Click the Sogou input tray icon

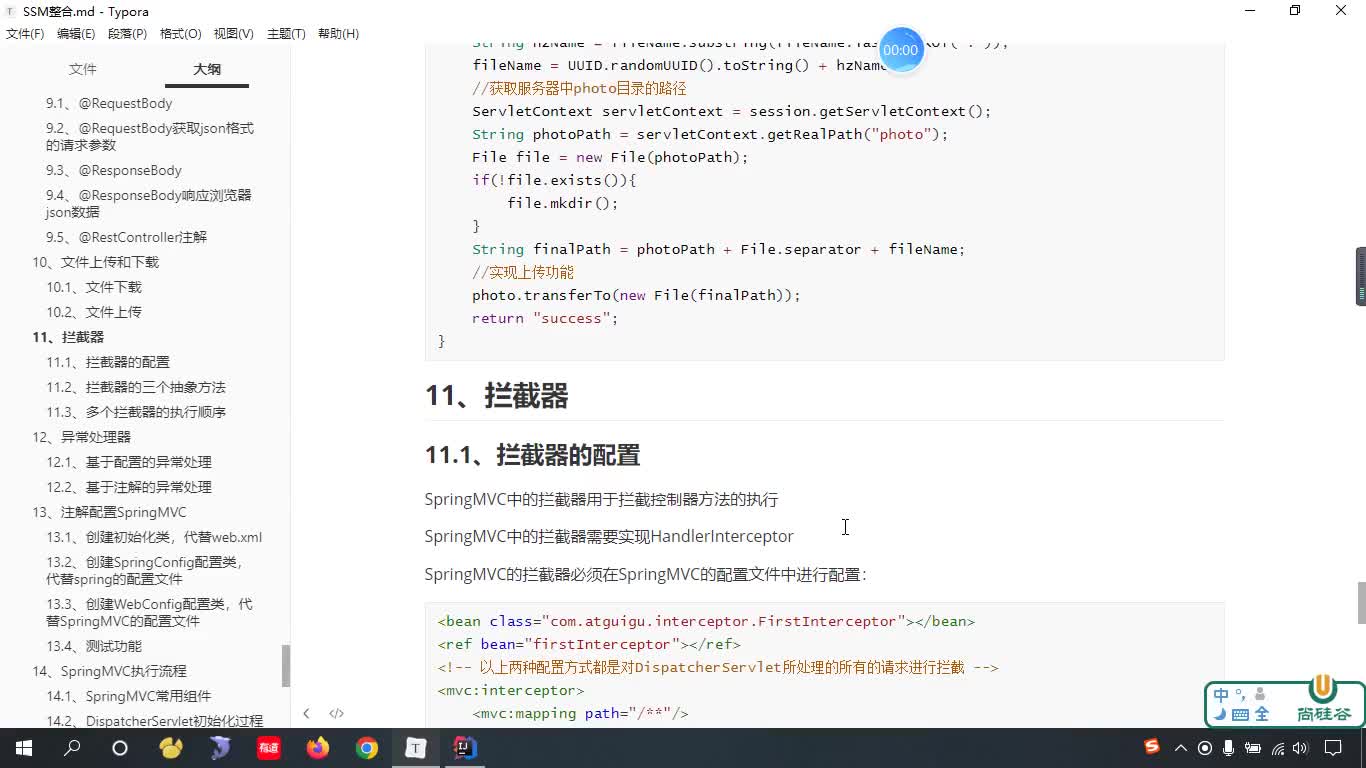pyautogui.click(x=1152, y=747)
